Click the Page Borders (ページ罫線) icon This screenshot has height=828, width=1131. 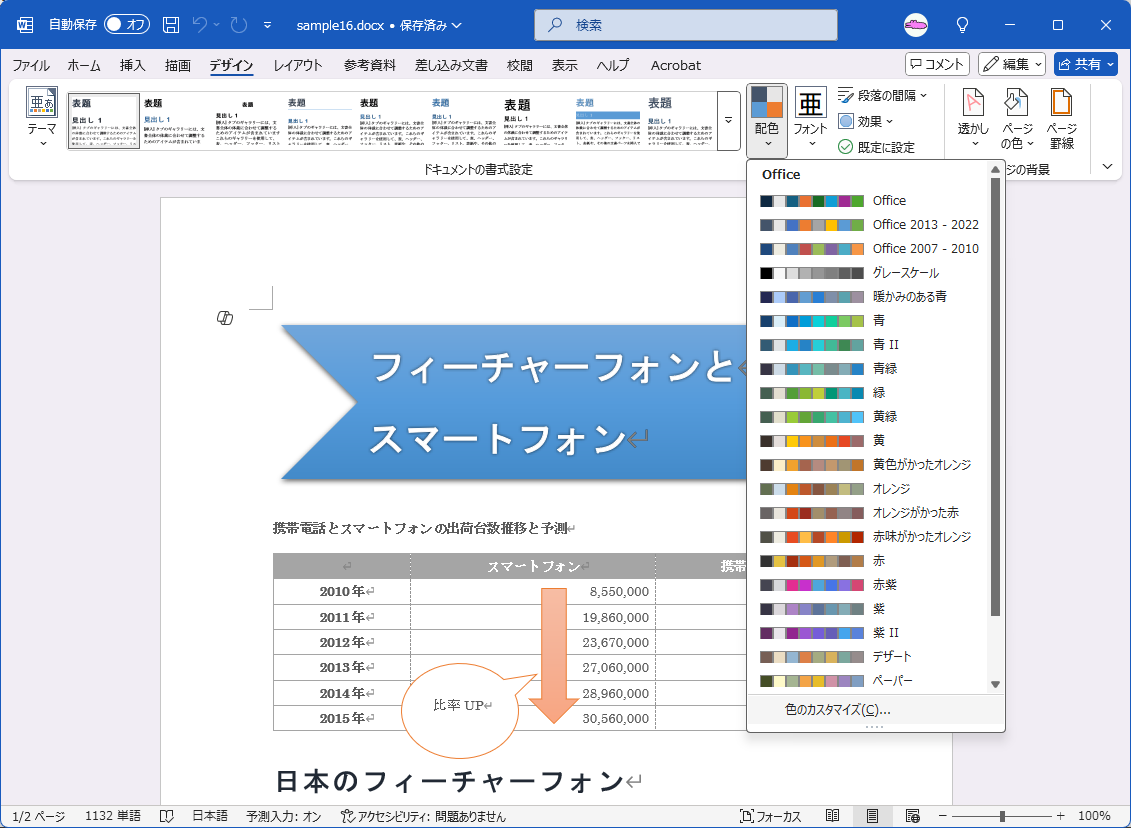[x=1061, y=102]
